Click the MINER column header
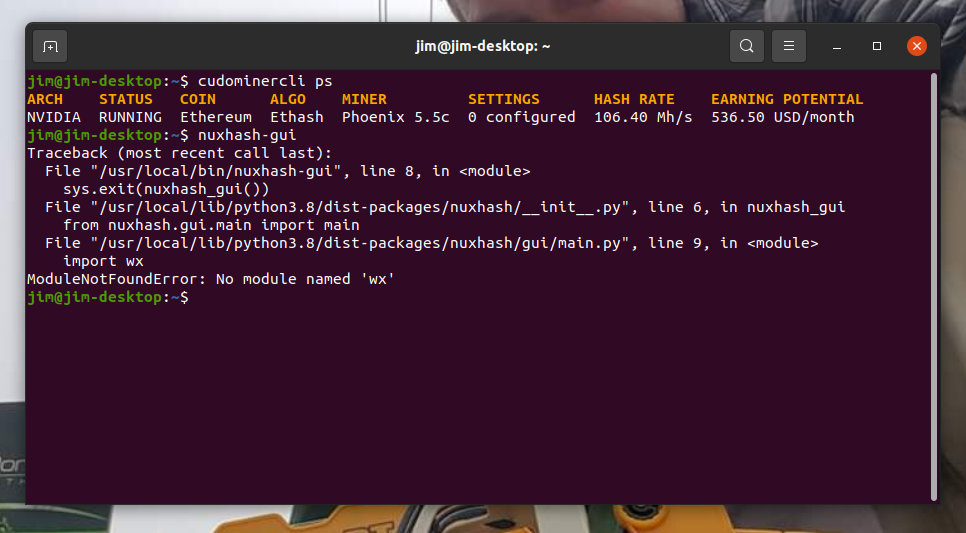This screenshot has height=533, width=966. coord(364,99)
